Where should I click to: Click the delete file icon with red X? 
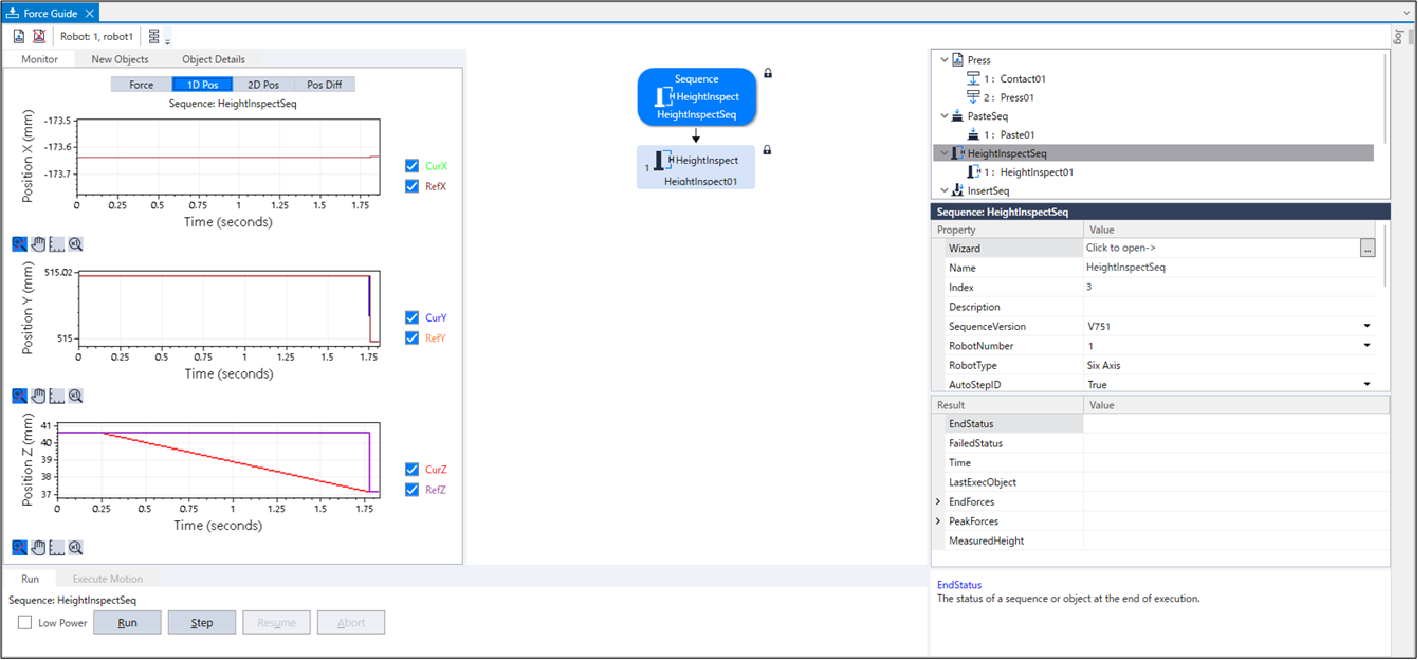pos(39,36)
